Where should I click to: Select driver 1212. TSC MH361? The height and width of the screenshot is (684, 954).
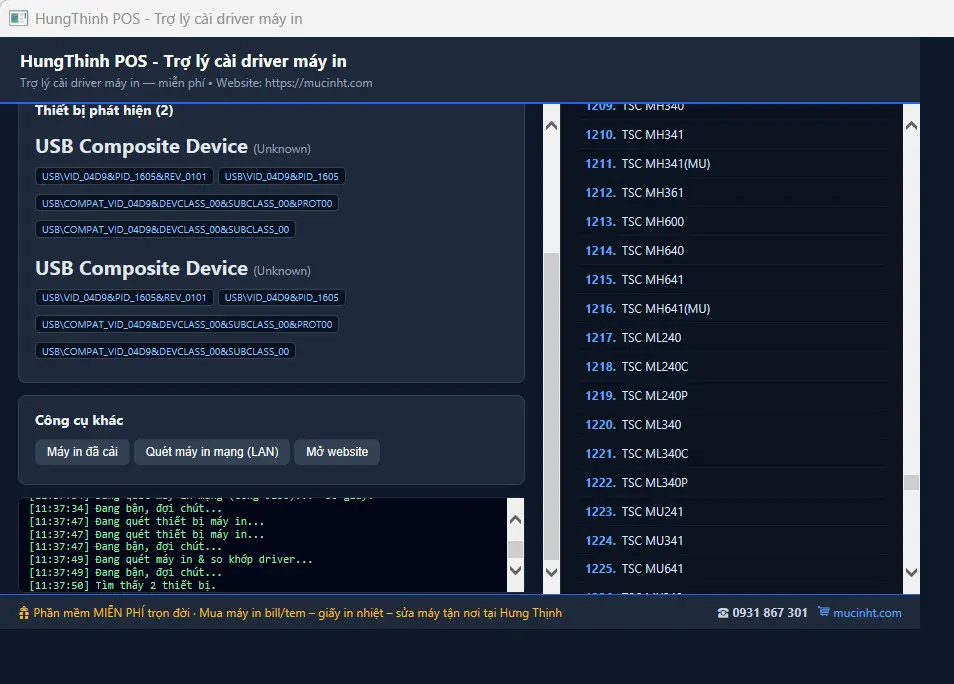pos(733,192)
